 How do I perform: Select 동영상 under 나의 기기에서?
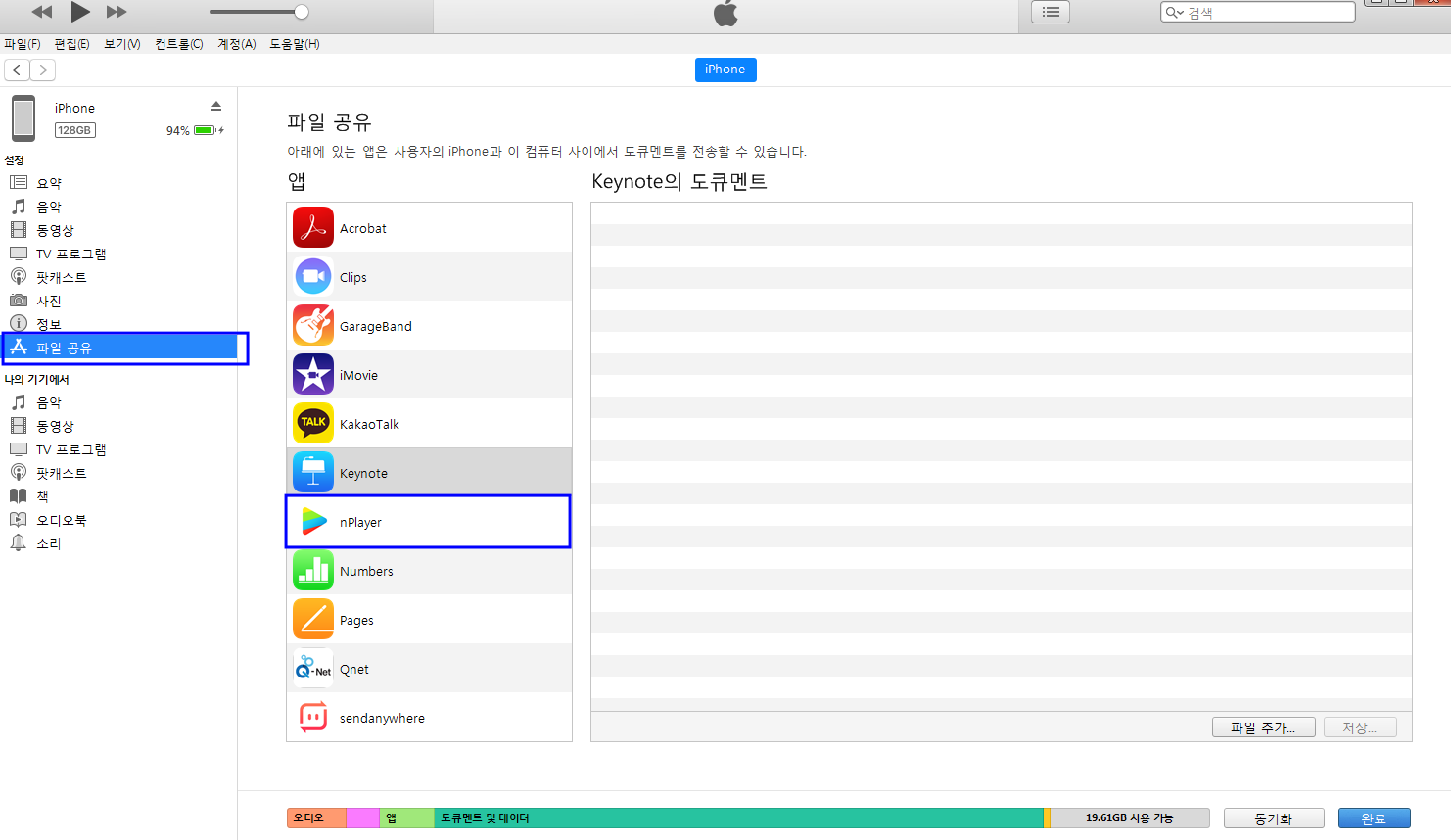[x=118, y=426]
